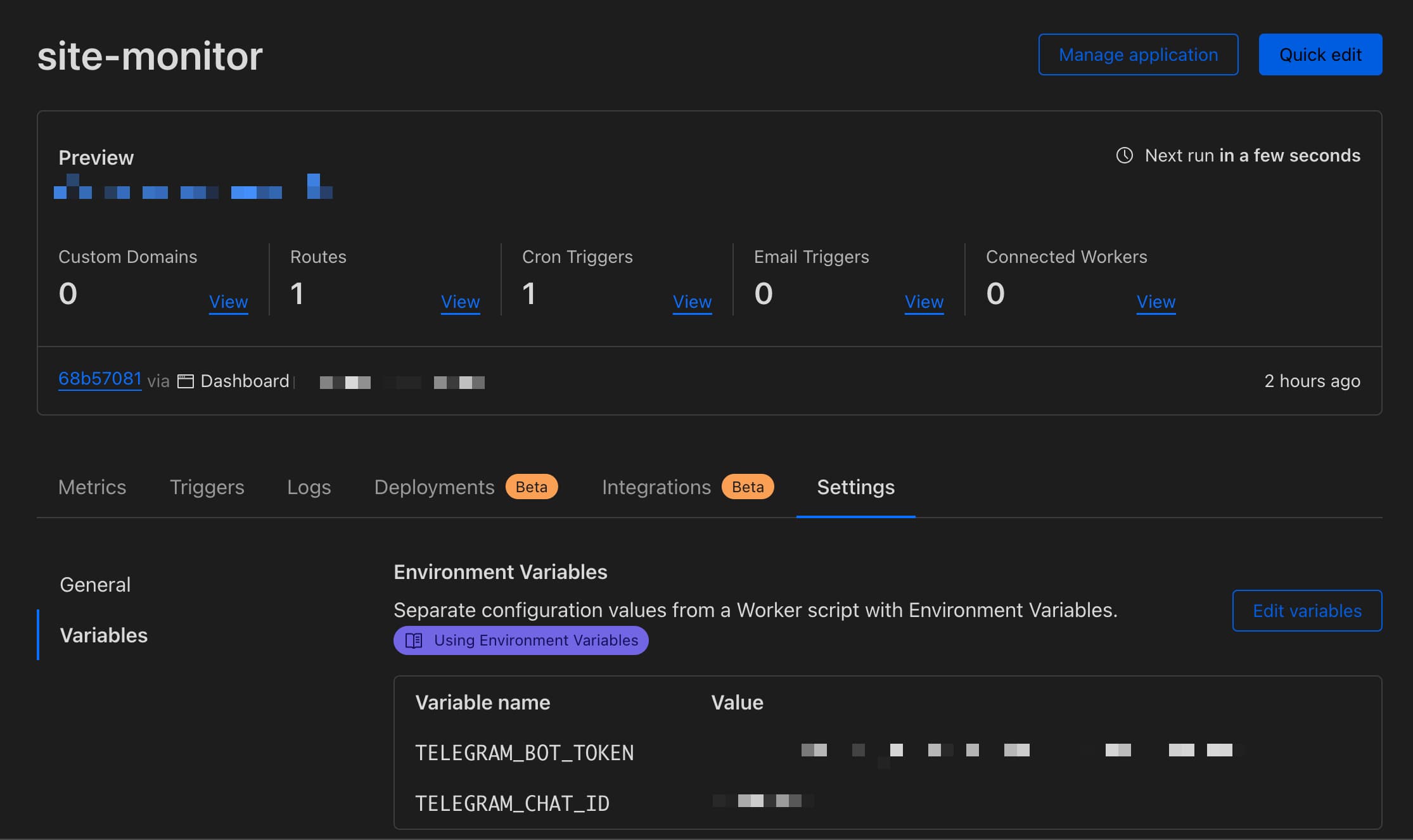Viewport: 1413px width, 840px height.
Task: View the Routes configuration
Action: (x=460, y=302)
